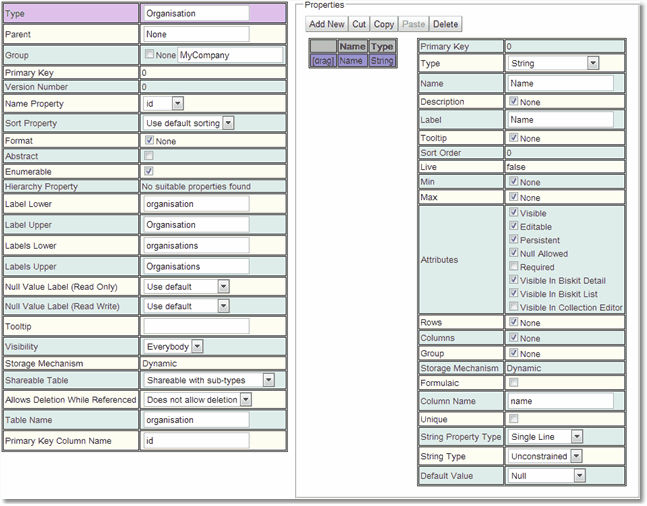Select the Name cell in properties list
Image resolution: width=647 pixels, height=506 pixels.
[351, 61]
